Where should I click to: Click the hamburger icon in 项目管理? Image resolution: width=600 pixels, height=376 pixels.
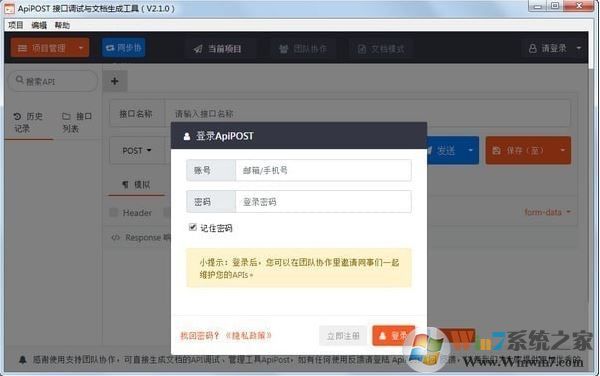tap(23, 48)
